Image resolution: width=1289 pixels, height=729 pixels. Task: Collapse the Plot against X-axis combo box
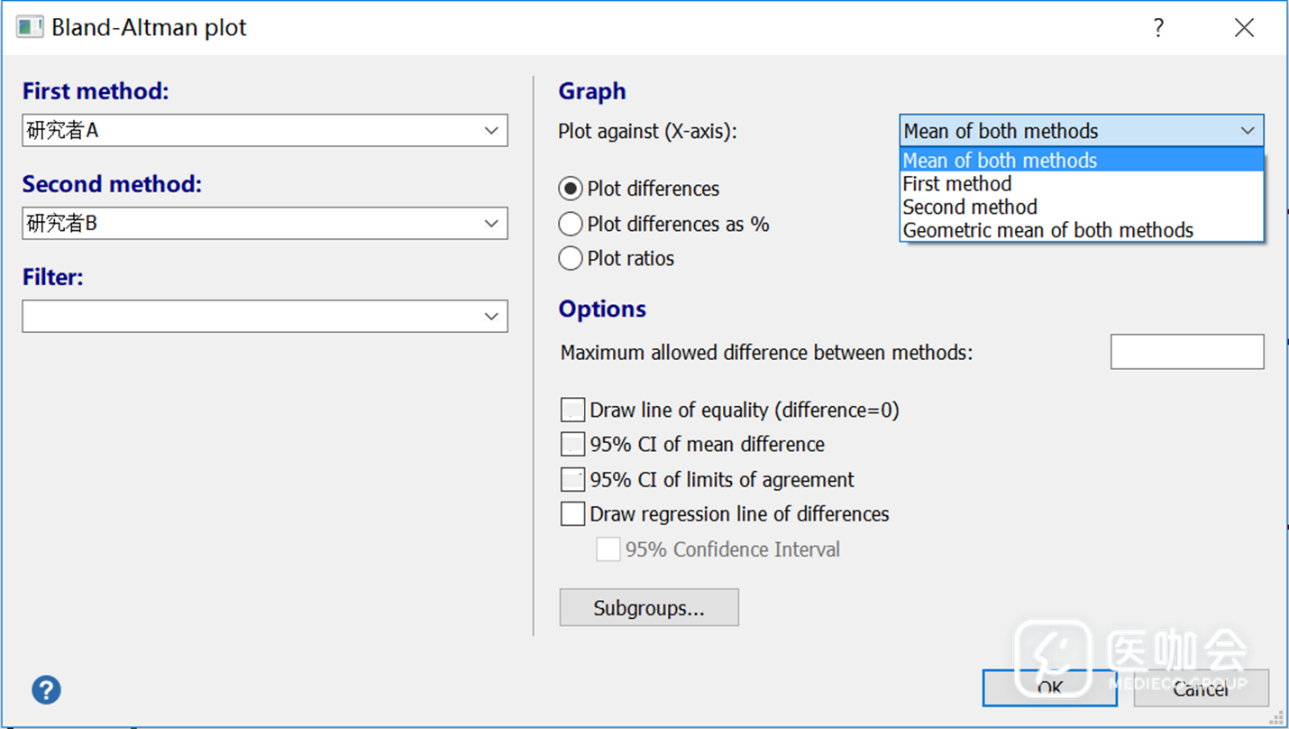tap(1247, 131)
